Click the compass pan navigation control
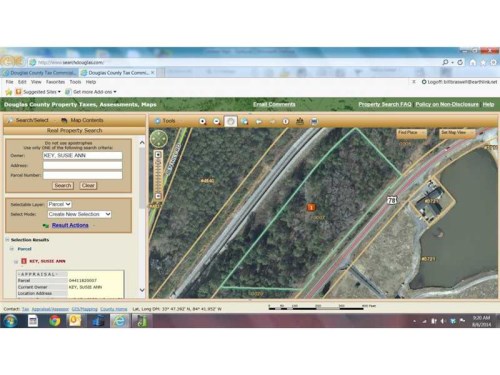 [x=159, y=138]
